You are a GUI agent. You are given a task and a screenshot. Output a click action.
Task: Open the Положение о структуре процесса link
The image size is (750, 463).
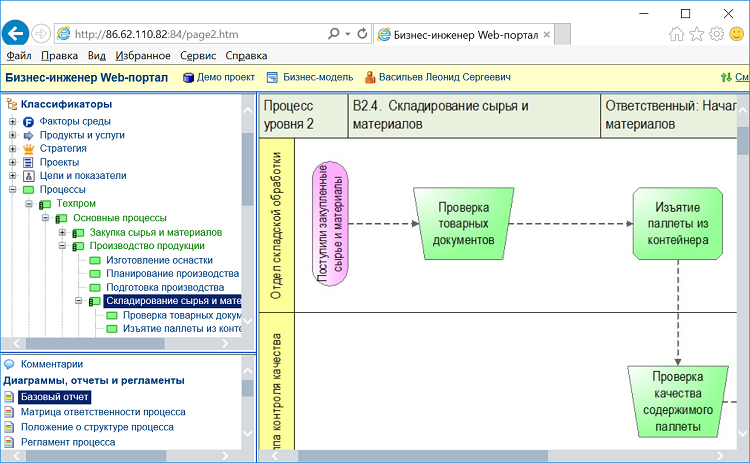pos(97,427)
